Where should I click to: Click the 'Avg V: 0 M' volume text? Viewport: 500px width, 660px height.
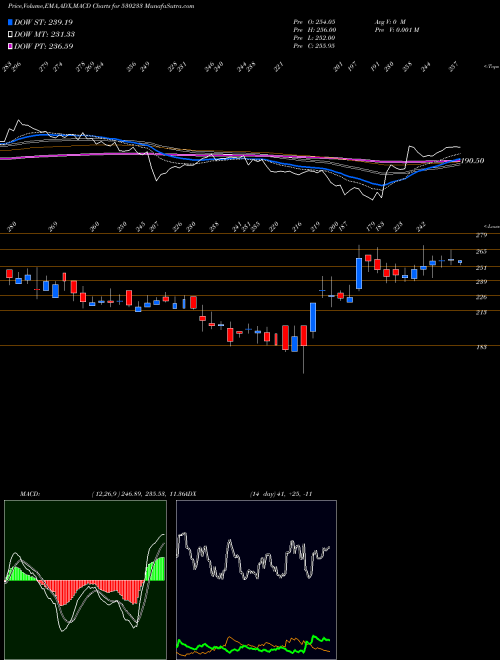(x=389, y=21)
